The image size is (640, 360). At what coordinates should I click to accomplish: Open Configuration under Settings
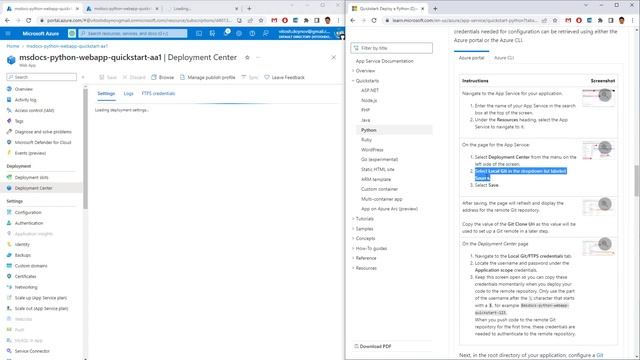28,213
